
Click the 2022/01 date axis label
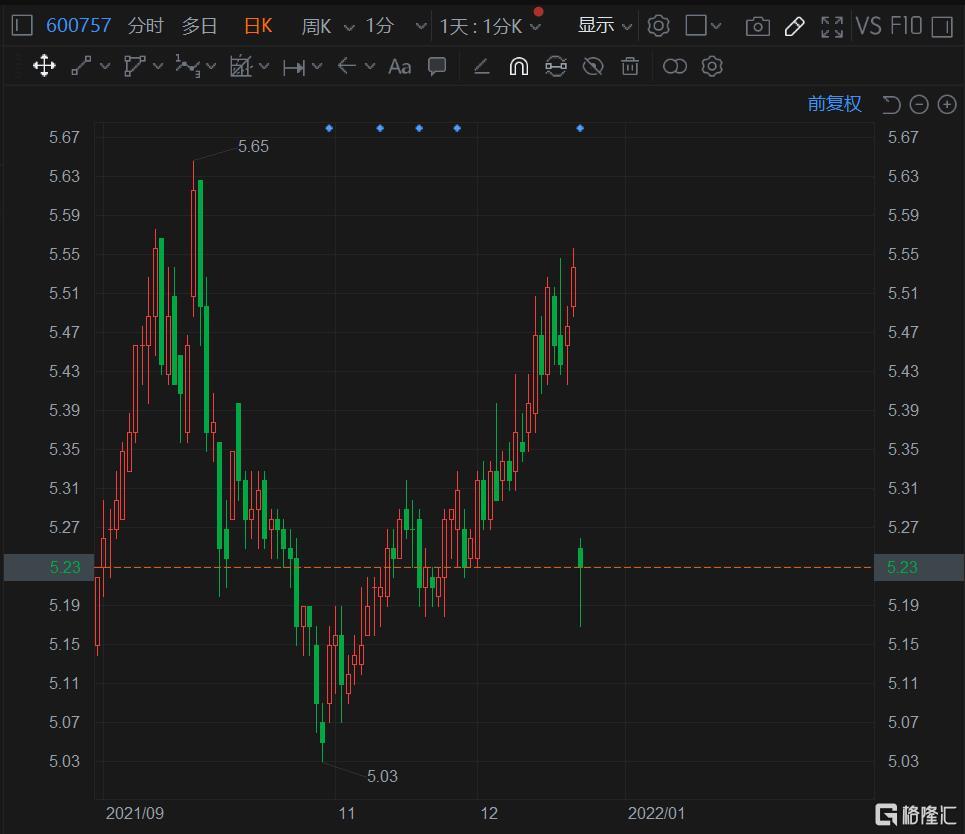(656, 813)
